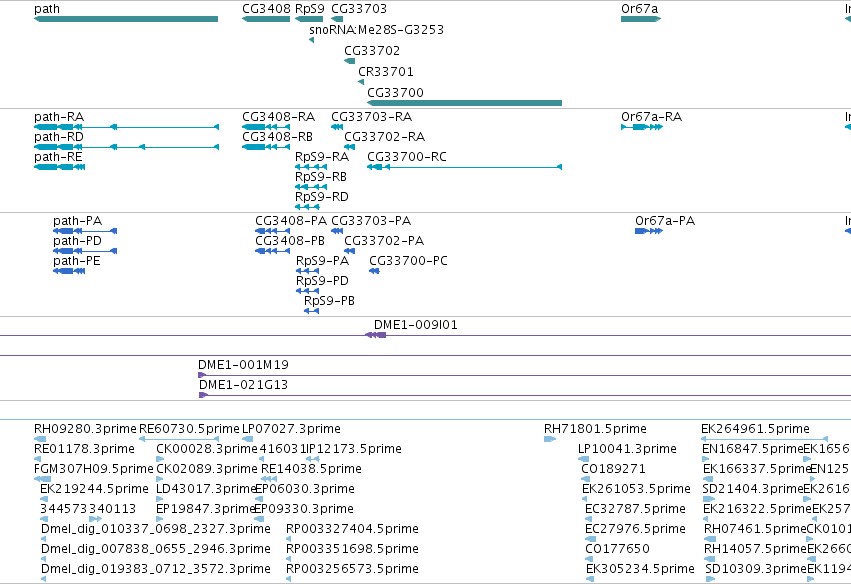Image resolution: width=851 pixels, height=584 pixels.
Task: Click the CG3408-RB transcript label
Action: [x=277, y=137]
